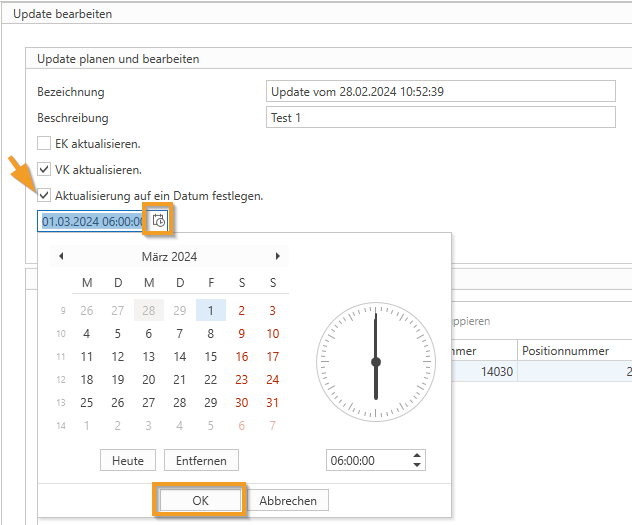Increase time with spinner up arrow
The width and height of the screenshot is (632, 525).
click(x=417, y=455)
